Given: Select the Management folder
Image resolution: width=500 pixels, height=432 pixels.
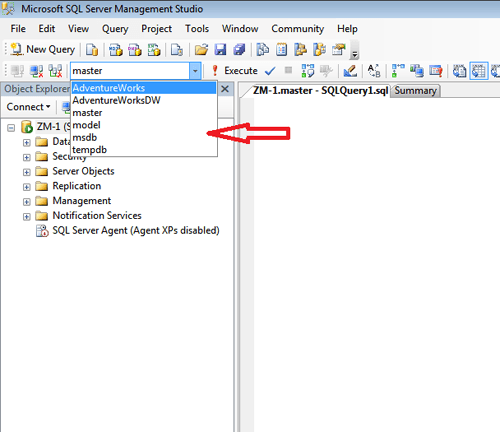Looking at the screenshot, I should 82,201.
